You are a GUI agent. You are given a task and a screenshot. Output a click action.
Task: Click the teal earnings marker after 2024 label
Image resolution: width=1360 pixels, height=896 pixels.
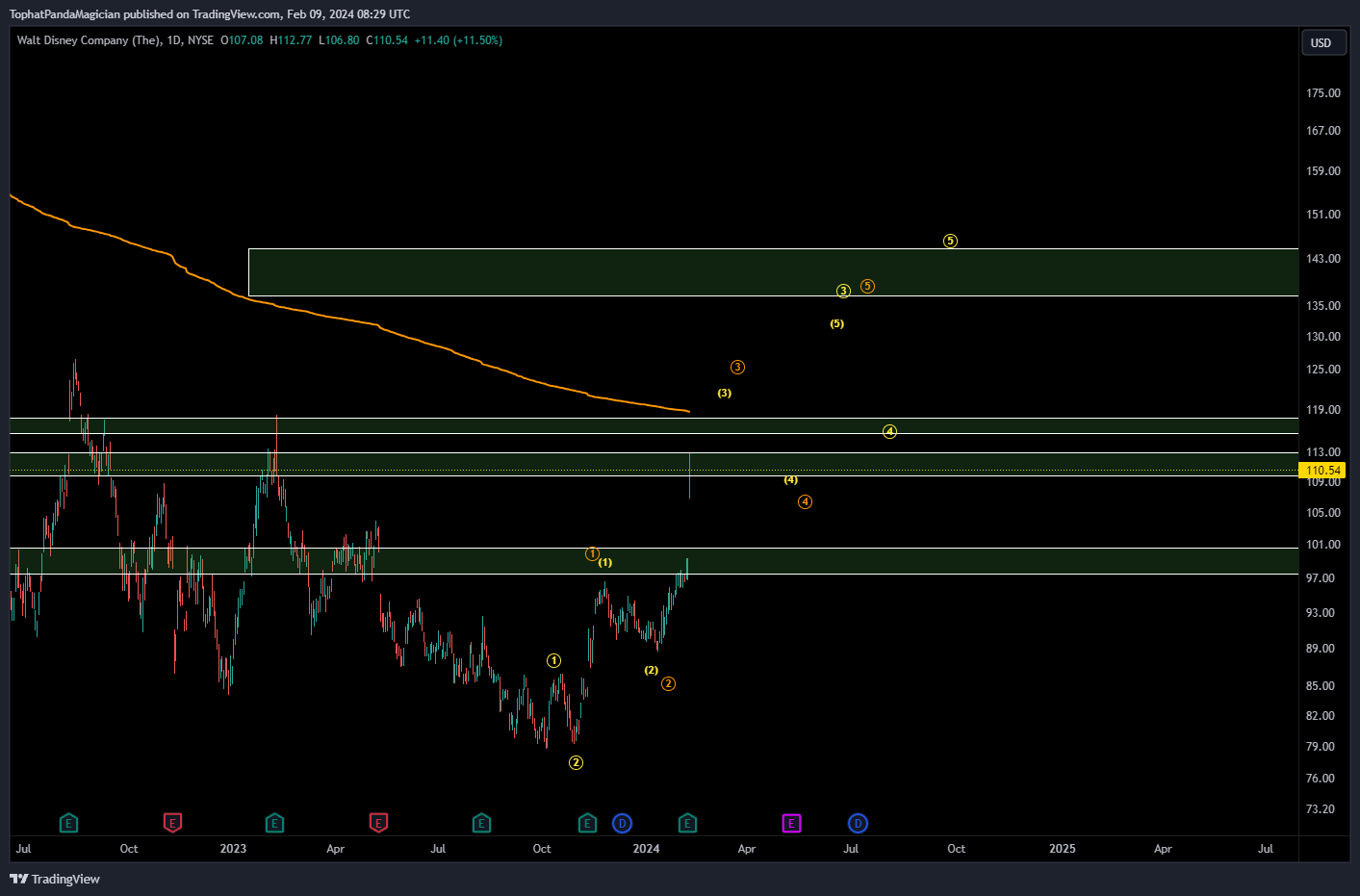[x=687, y=823]
